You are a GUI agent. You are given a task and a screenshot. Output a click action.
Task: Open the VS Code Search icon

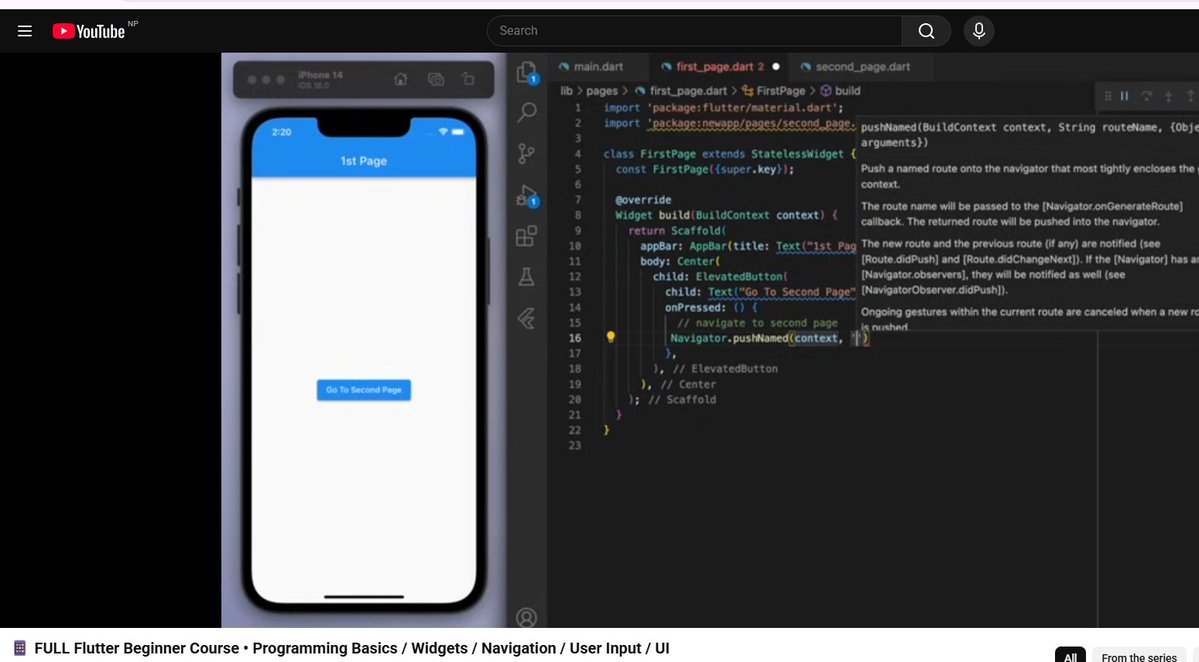pos(527,113)
